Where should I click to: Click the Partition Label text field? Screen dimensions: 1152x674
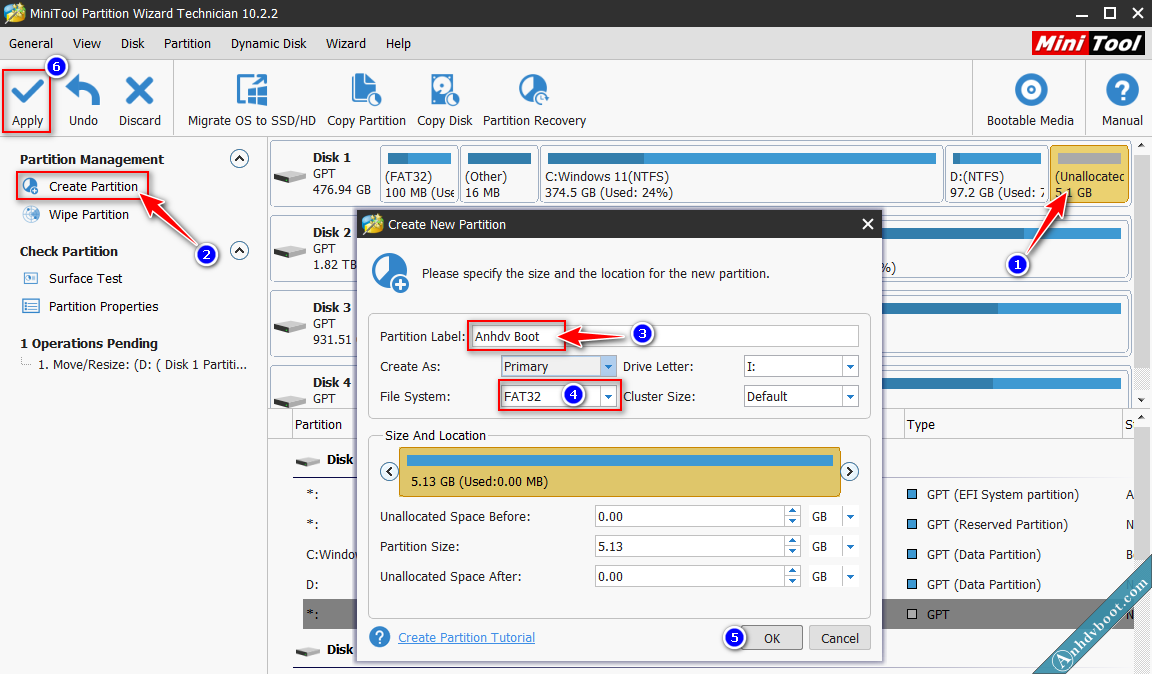[x=664, y=336]
